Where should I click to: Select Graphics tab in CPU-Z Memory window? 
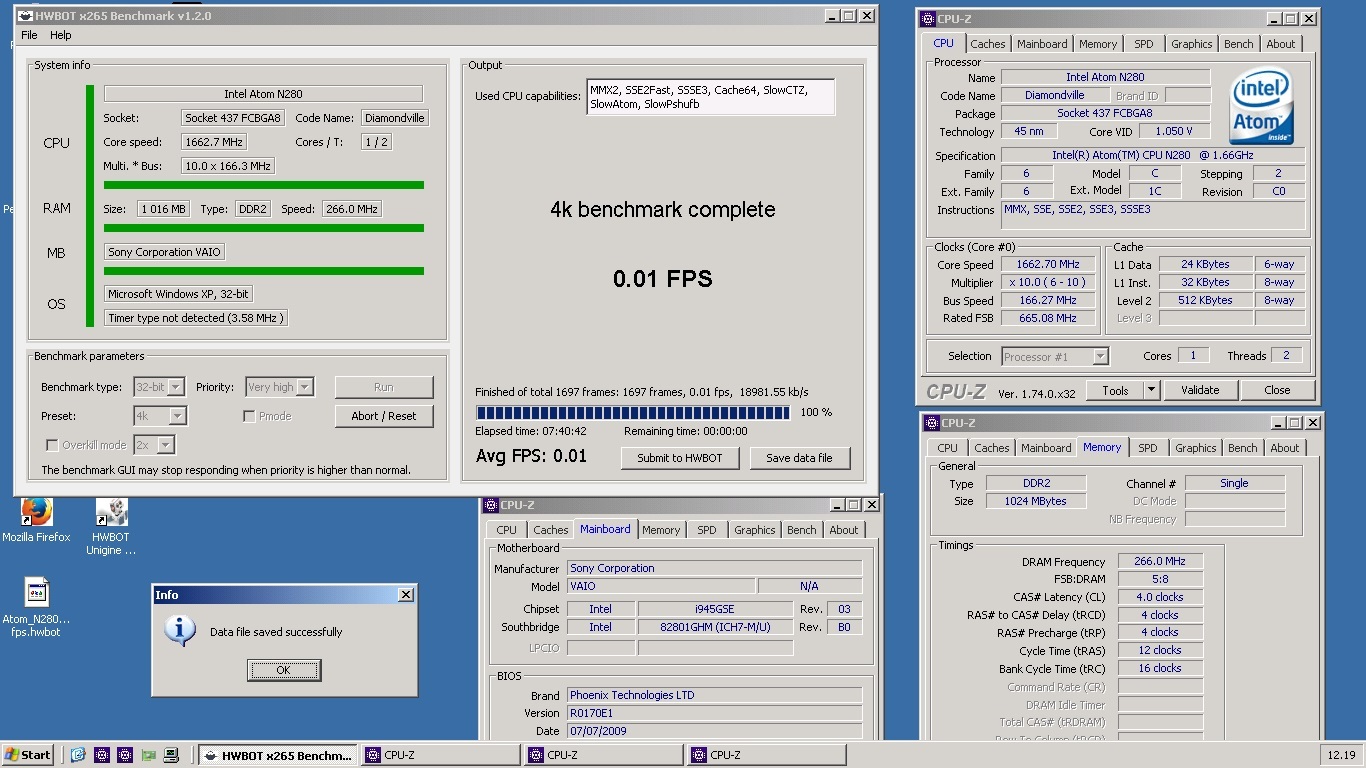1196,448
